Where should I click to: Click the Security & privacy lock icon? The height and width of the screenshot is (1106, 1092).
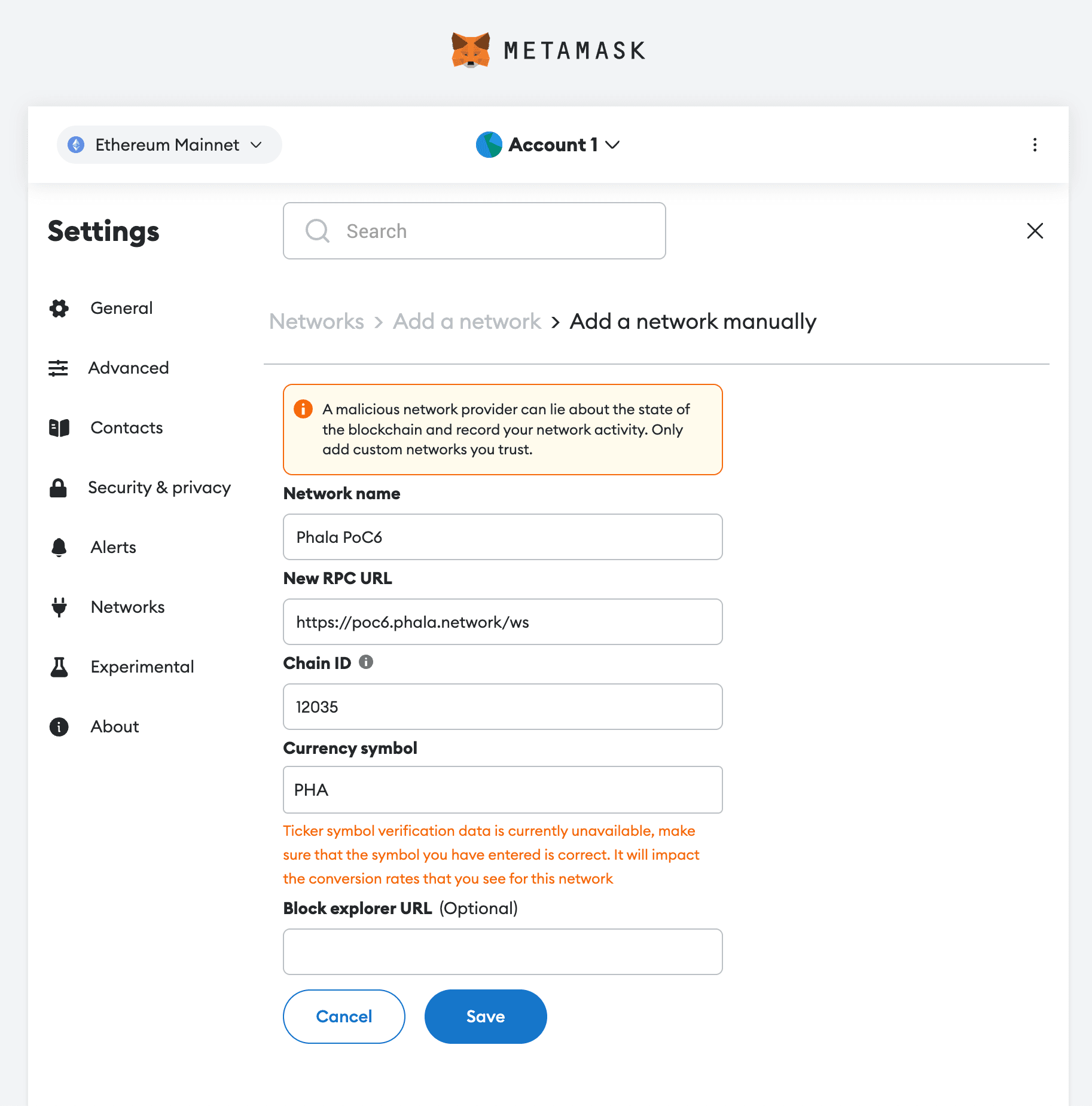click(59, 488)
